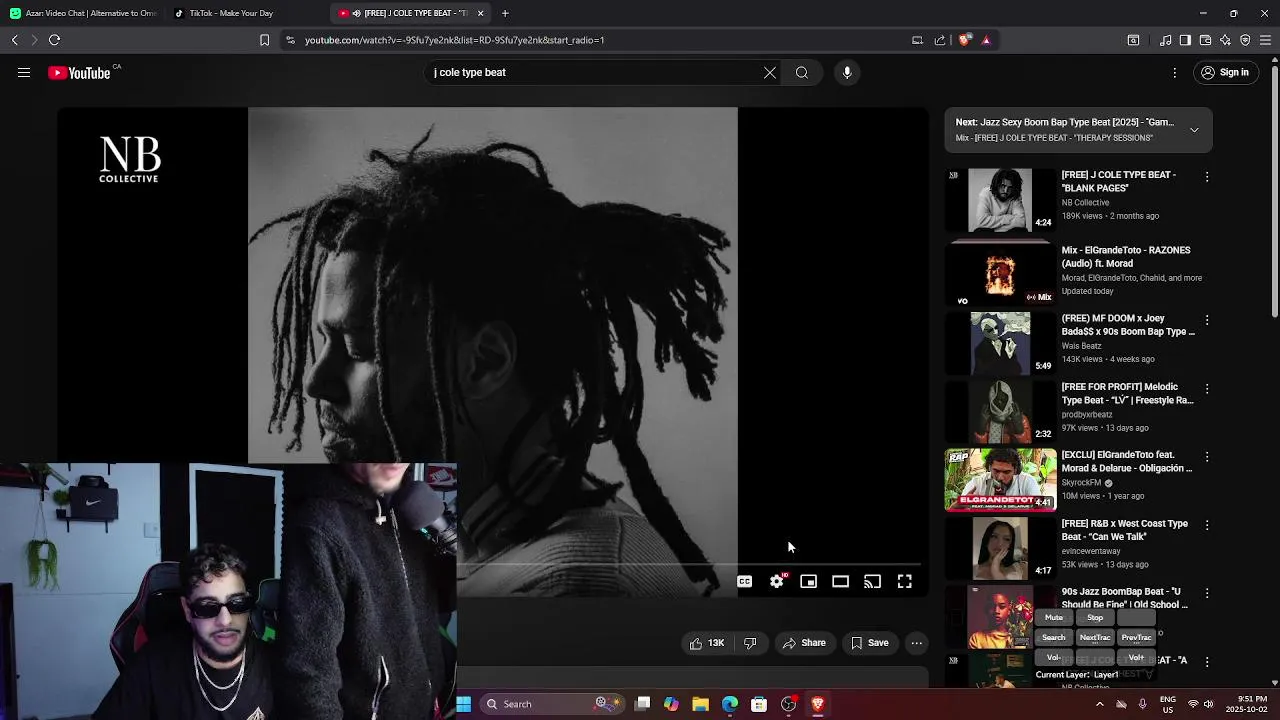Click Vol- in the overlay panel
The image size is (1280, 720).
[1054, 658]
